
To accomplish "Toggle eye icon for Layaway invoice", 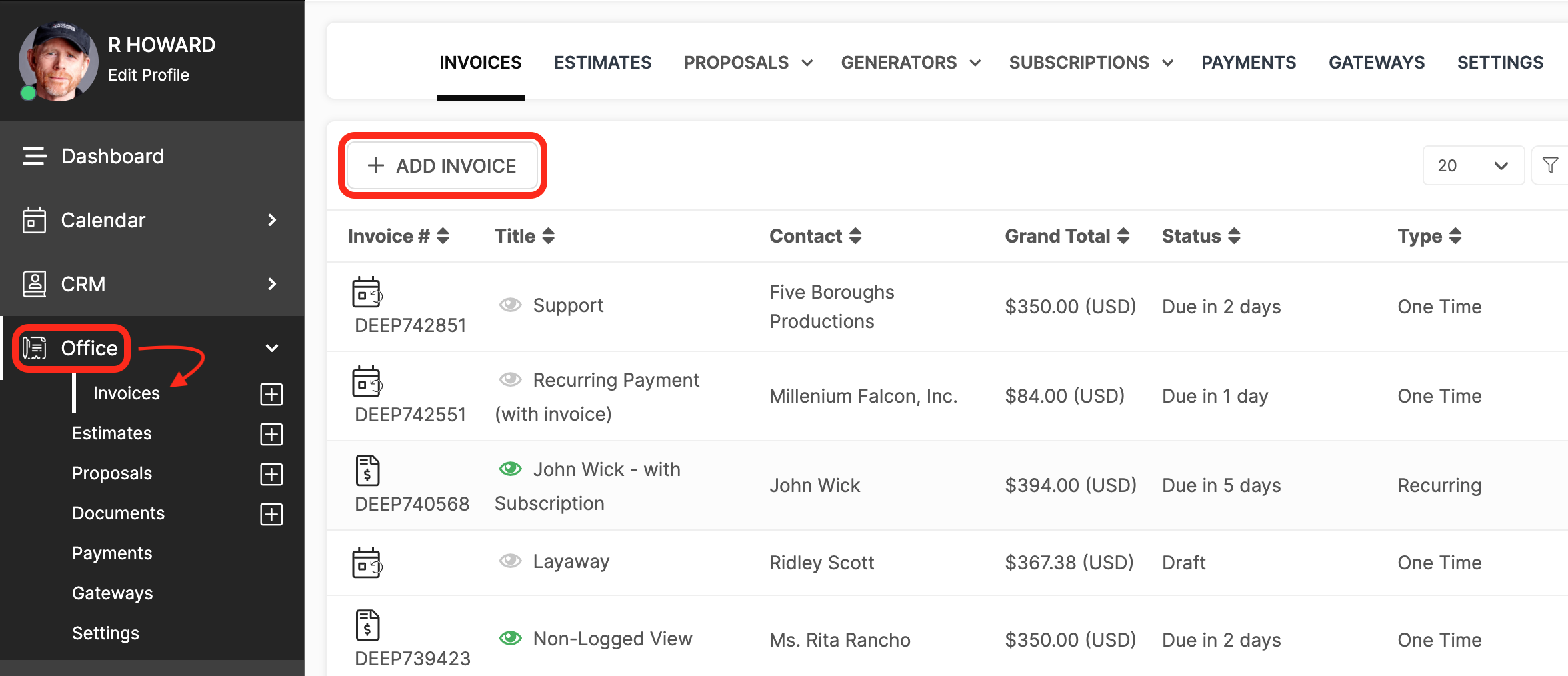I will point(511,561).
